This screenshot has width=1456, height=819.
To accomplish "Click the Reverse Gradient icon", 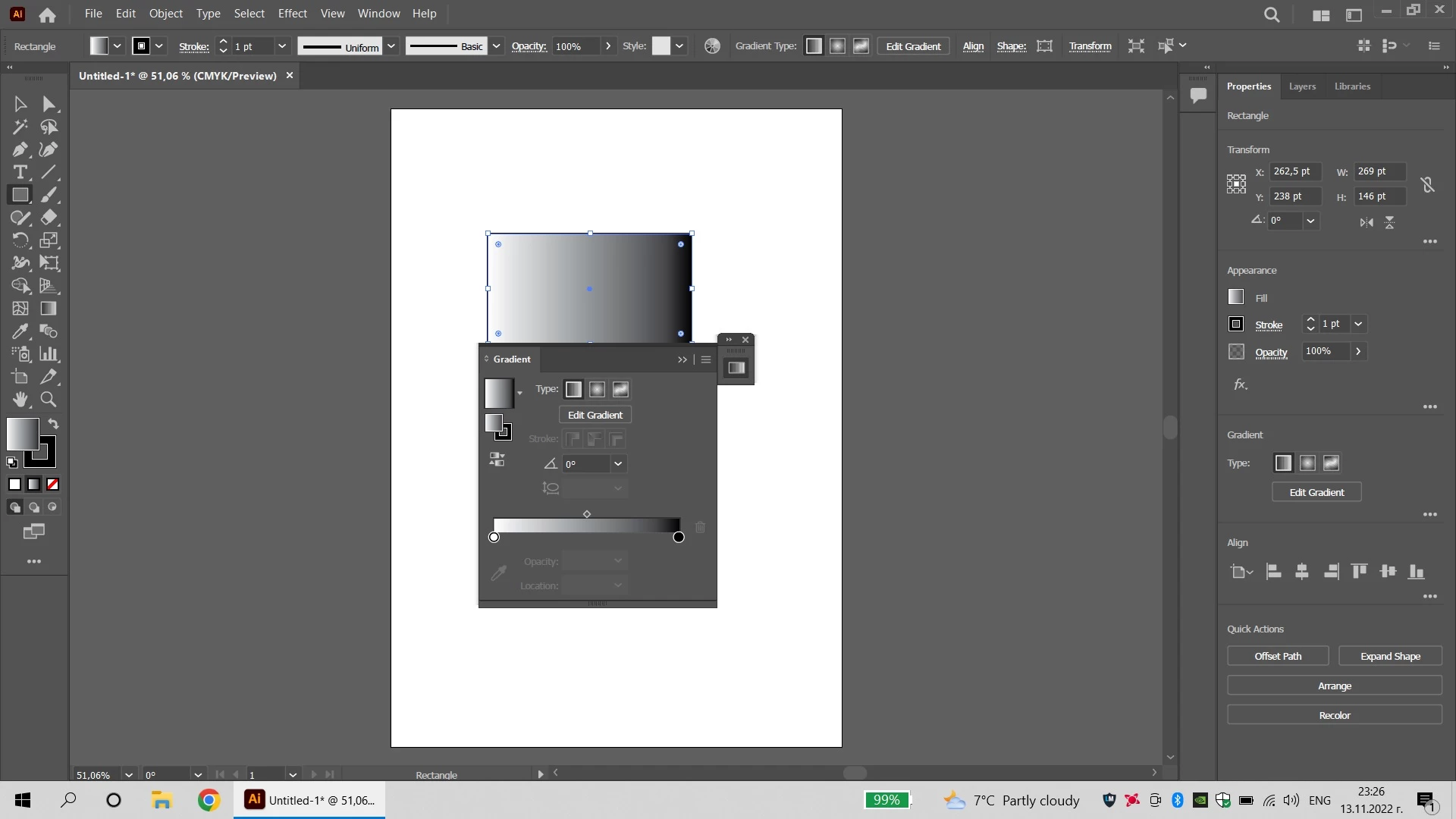I will [x=497, y=460].
